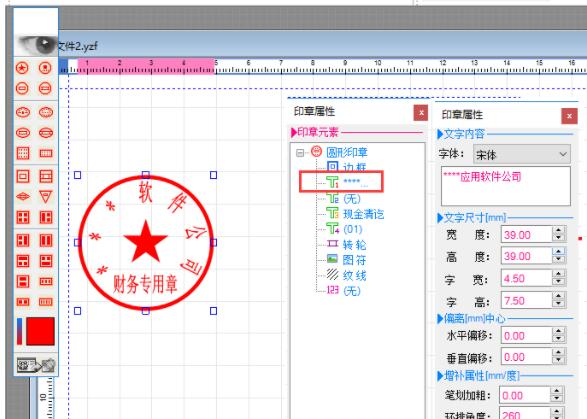Image resolution: width=587 pixels, height=419 pixels.
Task: Increase 水平偏移 with the up arrow
Action: tap(559, 331)
